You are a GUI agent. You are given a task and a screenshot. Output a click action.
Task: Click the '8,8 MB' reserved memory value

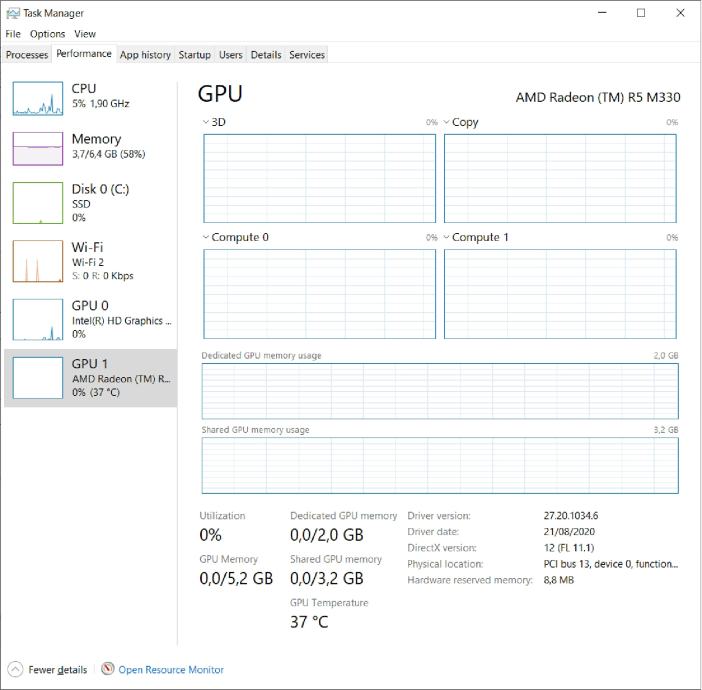click(559, 580)
